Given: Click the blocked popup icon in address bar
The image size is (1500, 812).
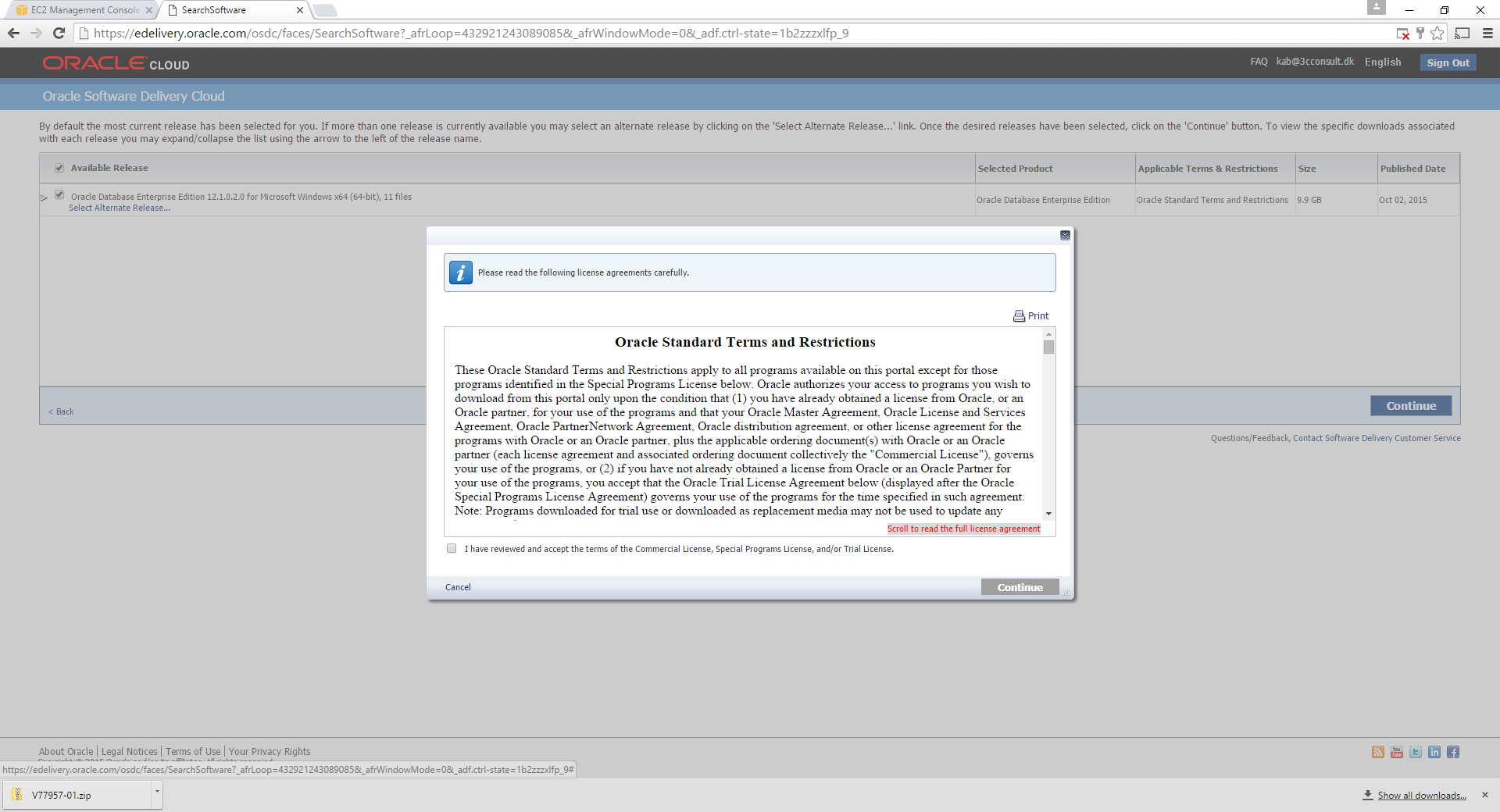Looking at the screenshot, I should tap(1403, 34).
